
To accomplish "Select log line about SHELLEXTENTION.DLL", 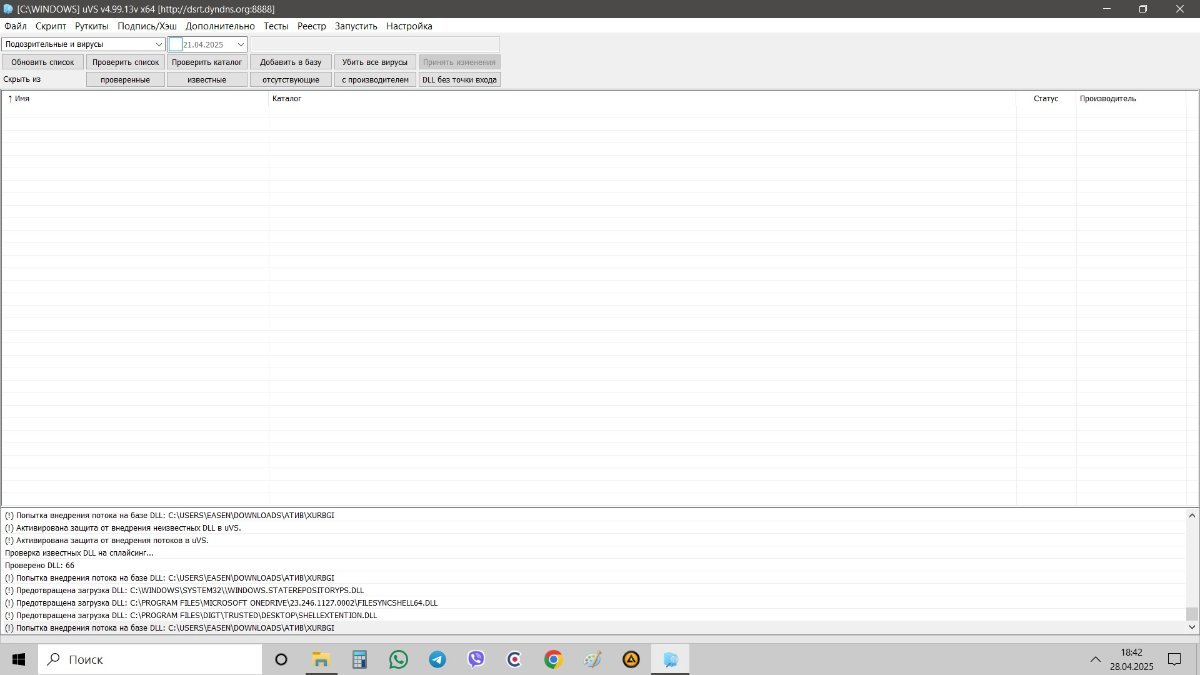I will point(593,615).
